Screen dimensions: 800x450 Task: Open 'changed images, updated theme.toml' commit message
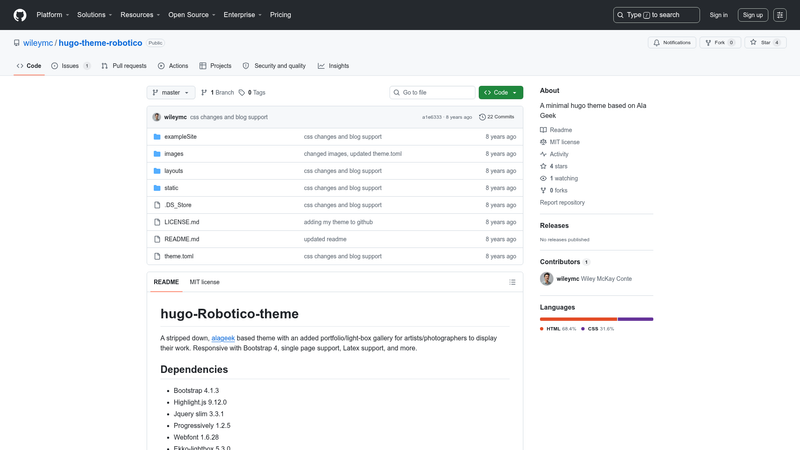click(x=353, y=154)
